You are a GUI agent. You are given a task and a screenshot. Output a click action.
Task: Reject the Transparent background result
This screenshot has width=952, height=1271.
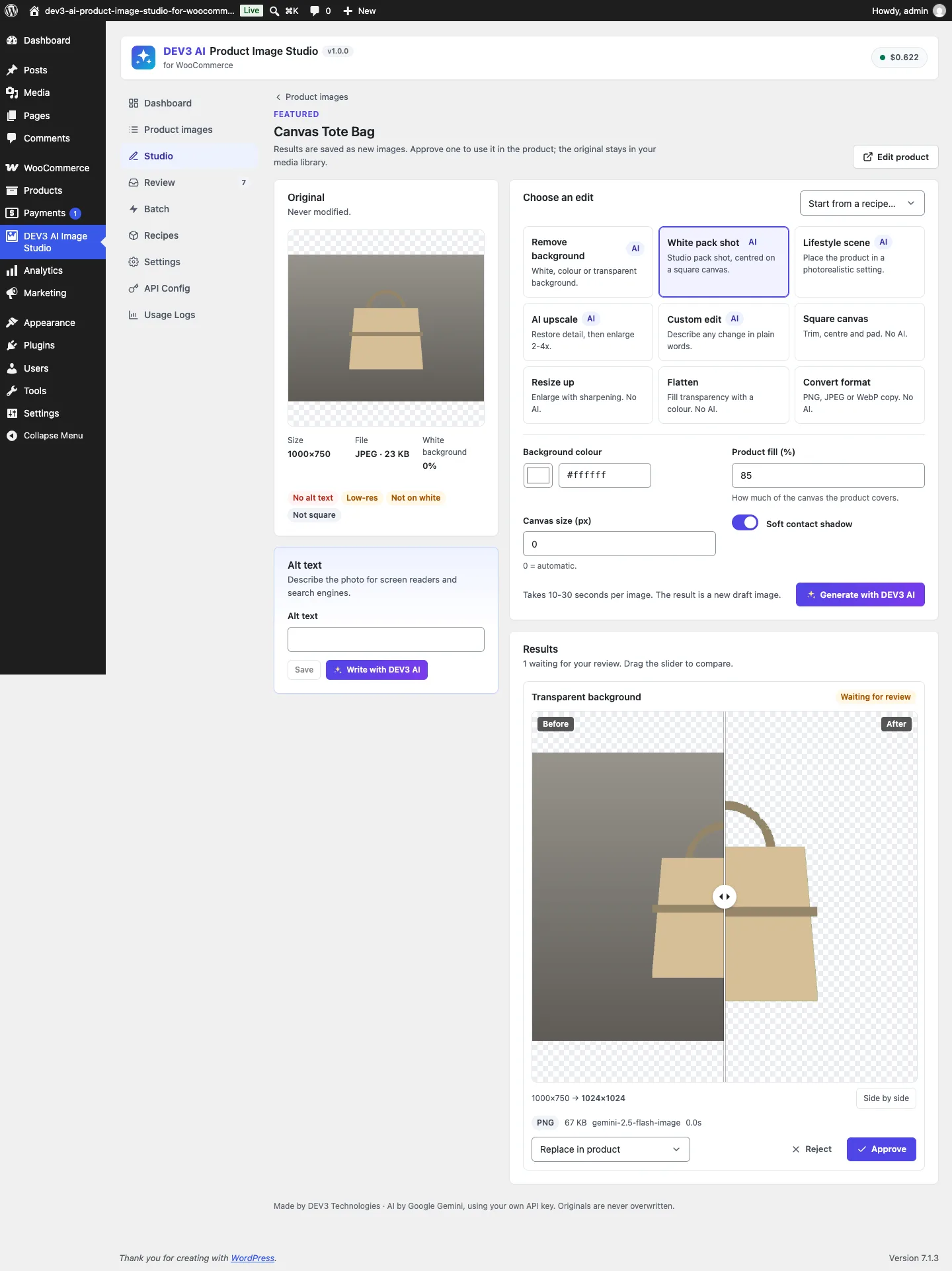tap(811, 1149)
